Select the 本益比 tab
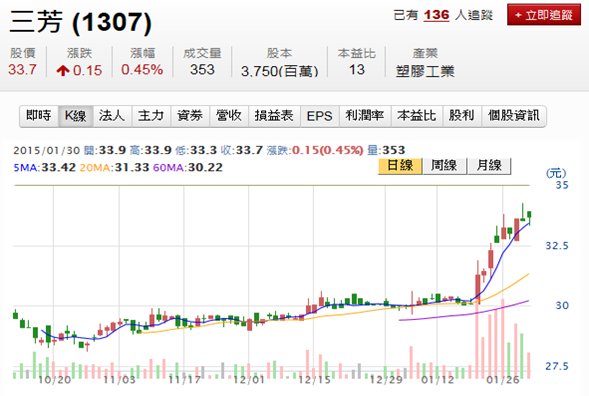589x396 pixels. (417, 116)
